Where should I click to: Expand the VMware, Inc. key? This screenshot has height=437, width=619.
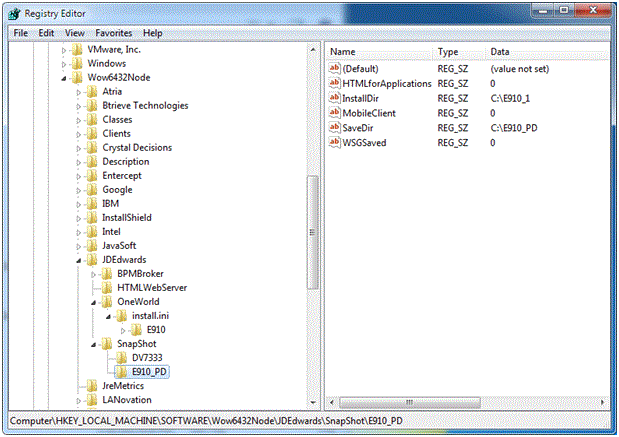point(64,50)
